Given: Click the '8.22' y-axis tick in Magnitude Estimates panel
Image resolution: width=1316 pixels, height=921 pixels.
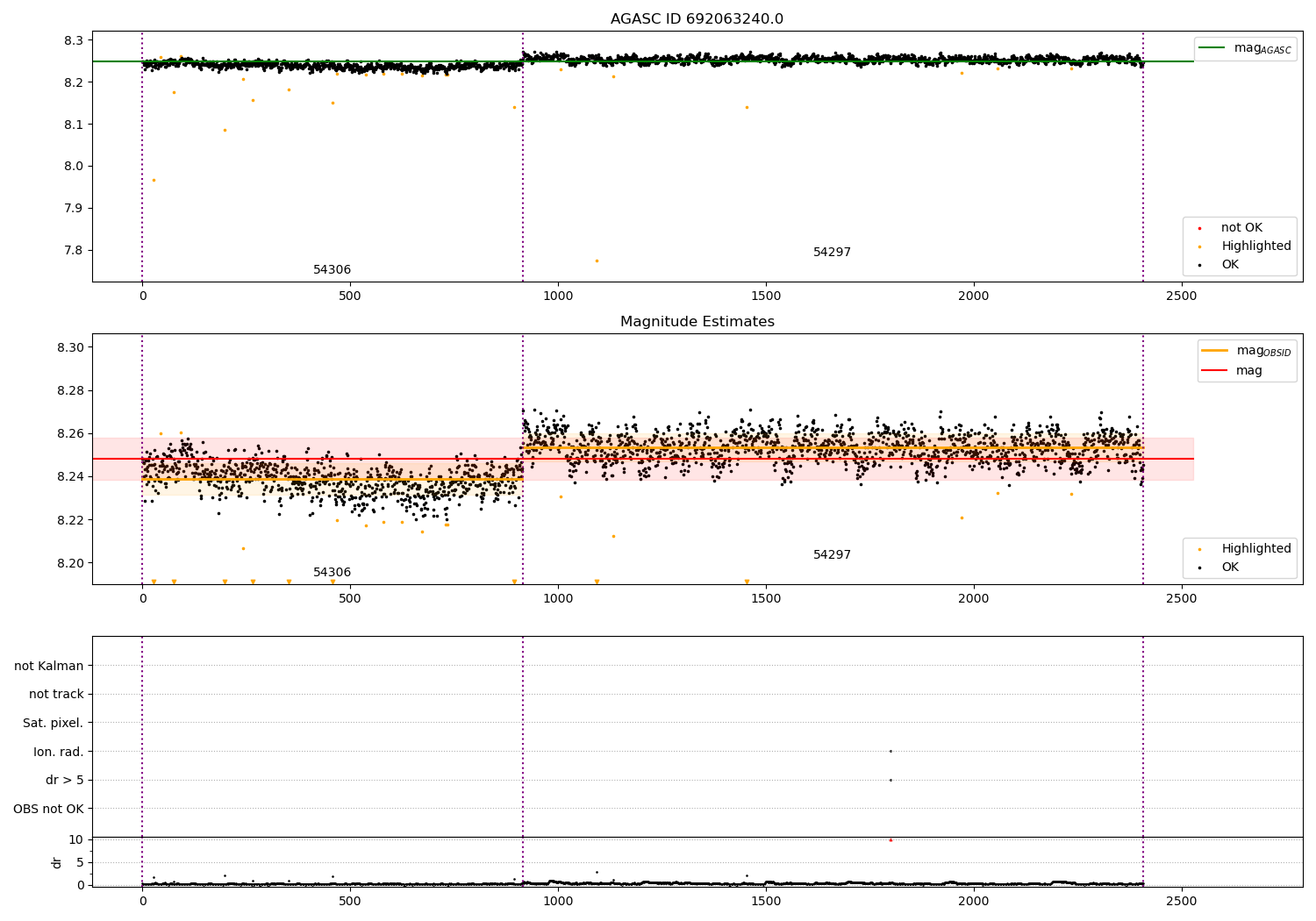Looking at the screenshot, I should 70,520.
